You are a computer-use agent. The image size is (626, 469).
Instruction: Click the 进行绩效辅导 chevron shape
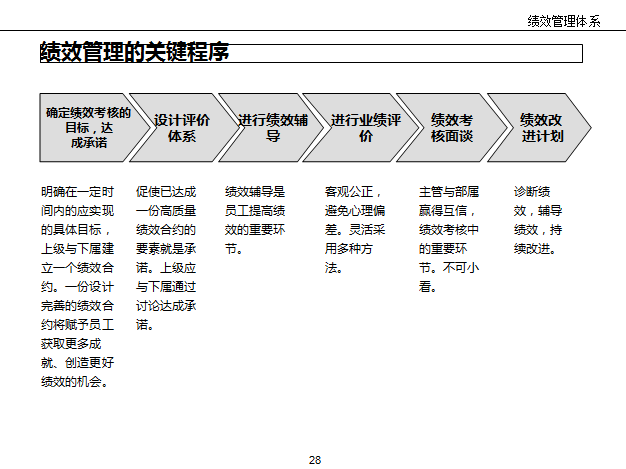pos(273,128)
